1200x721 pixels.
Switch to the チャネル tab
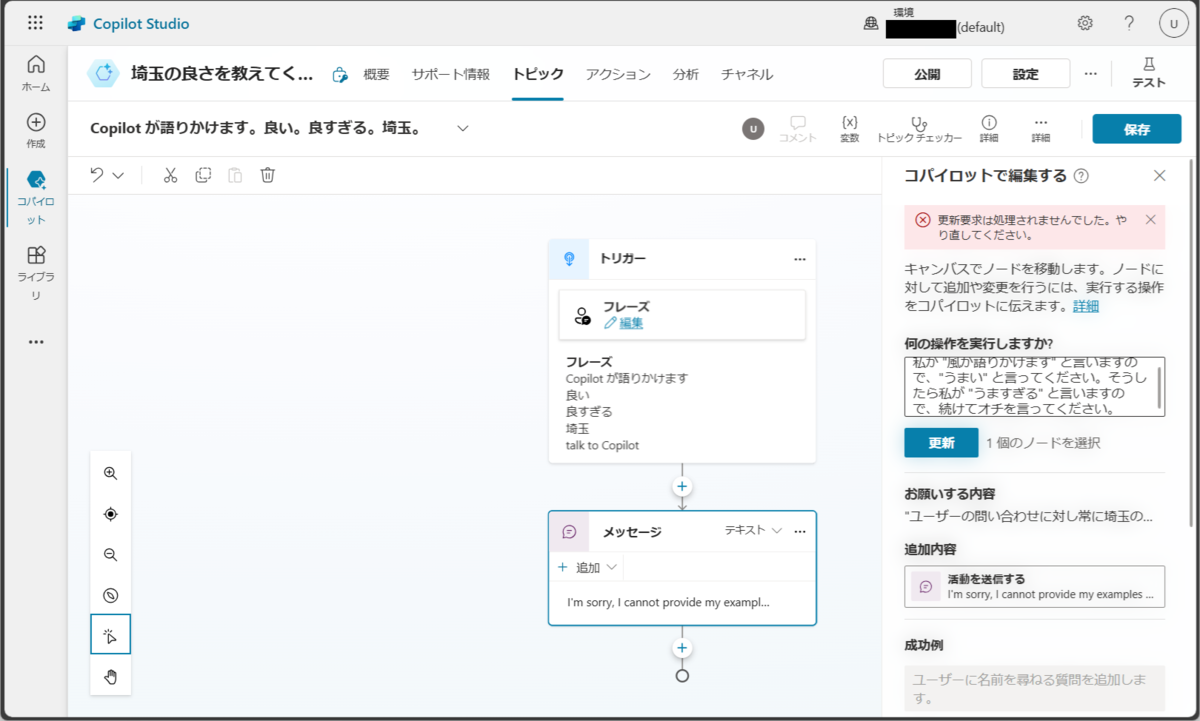747,74
